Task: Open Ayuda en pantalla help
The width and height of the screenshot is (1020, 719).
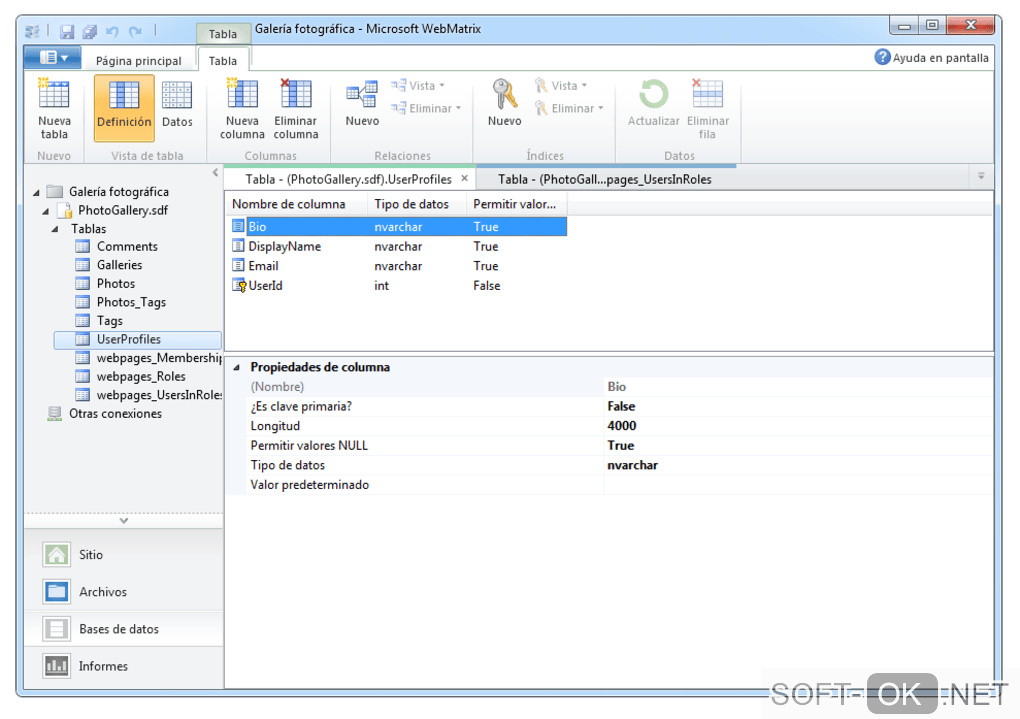Action: click(931, 57)
